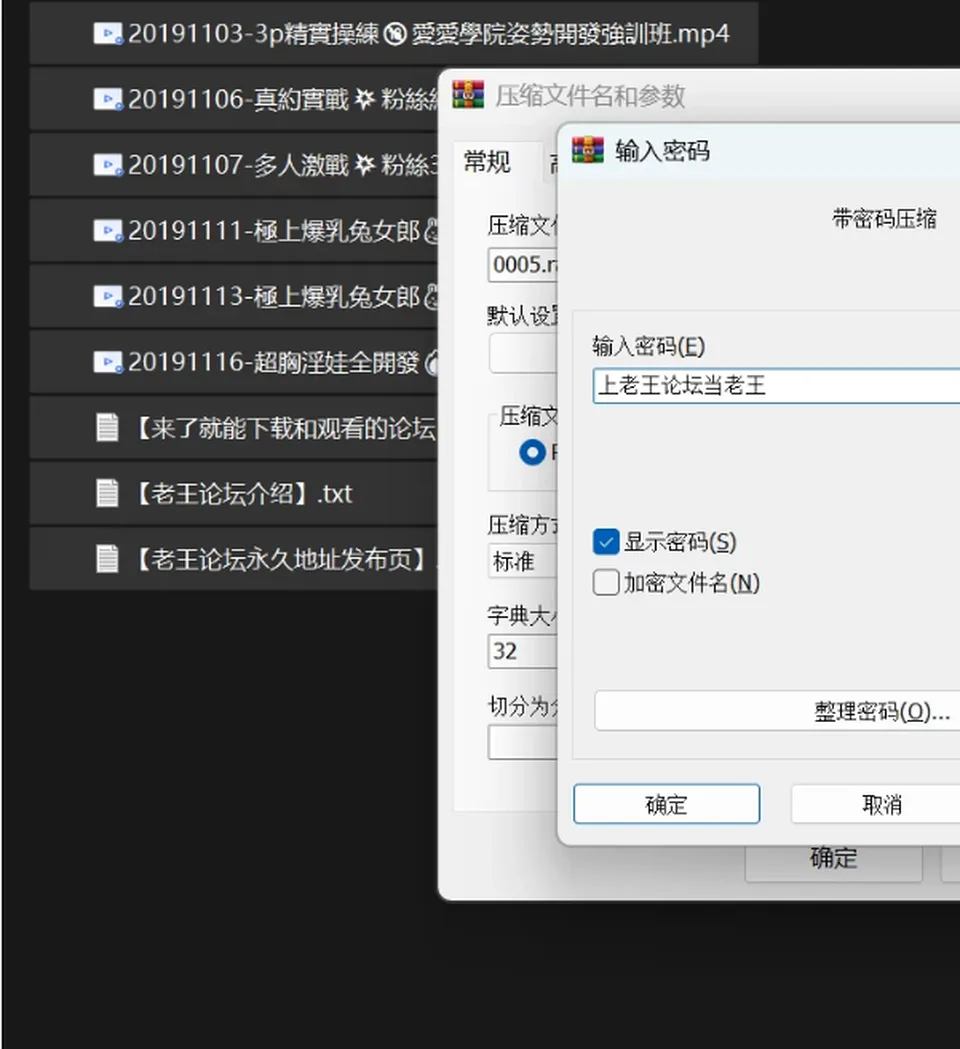Click the empty 切分为分卷 size field
960x1049 pixels.
(522, 742)
